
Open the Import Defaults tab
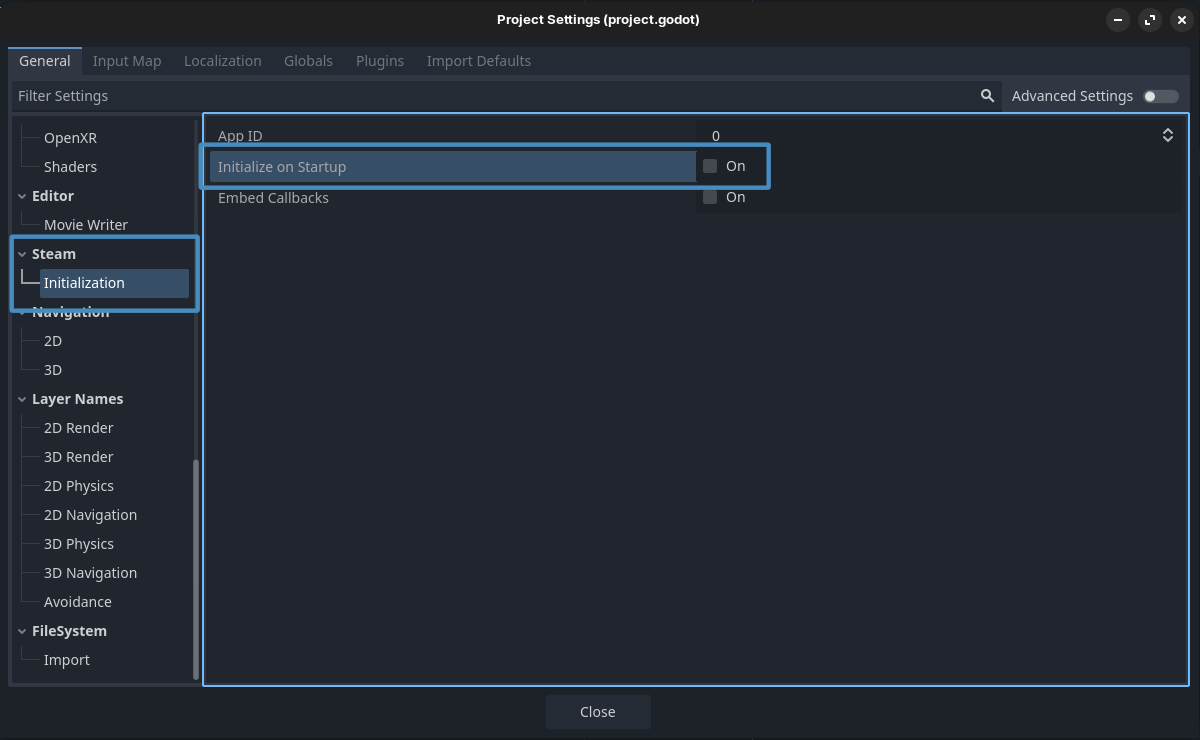pos(478,61)
